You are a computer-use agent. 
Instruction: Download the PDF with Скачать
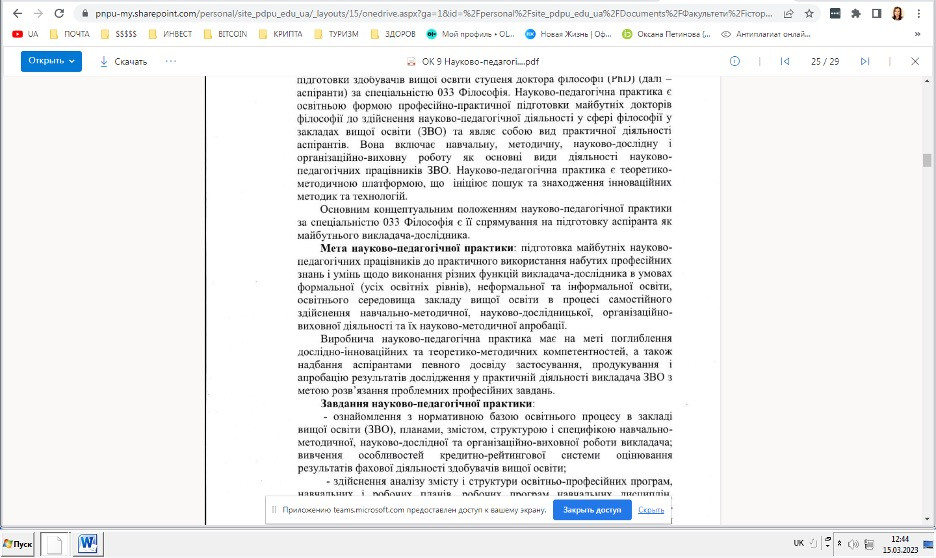click(x=123, y=61)
